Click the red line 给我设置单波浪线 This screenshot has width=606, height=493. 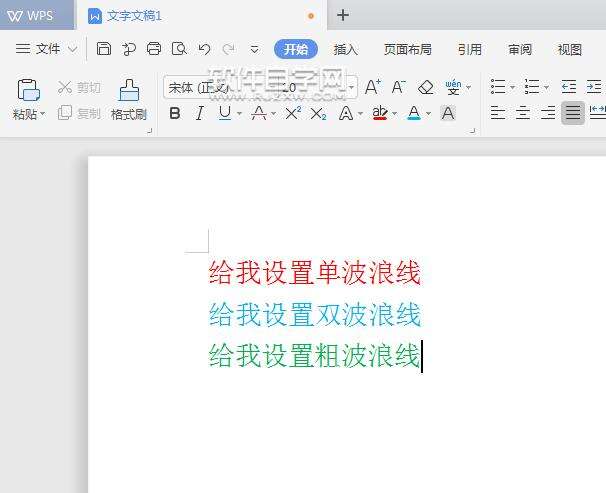coord(315,272)
